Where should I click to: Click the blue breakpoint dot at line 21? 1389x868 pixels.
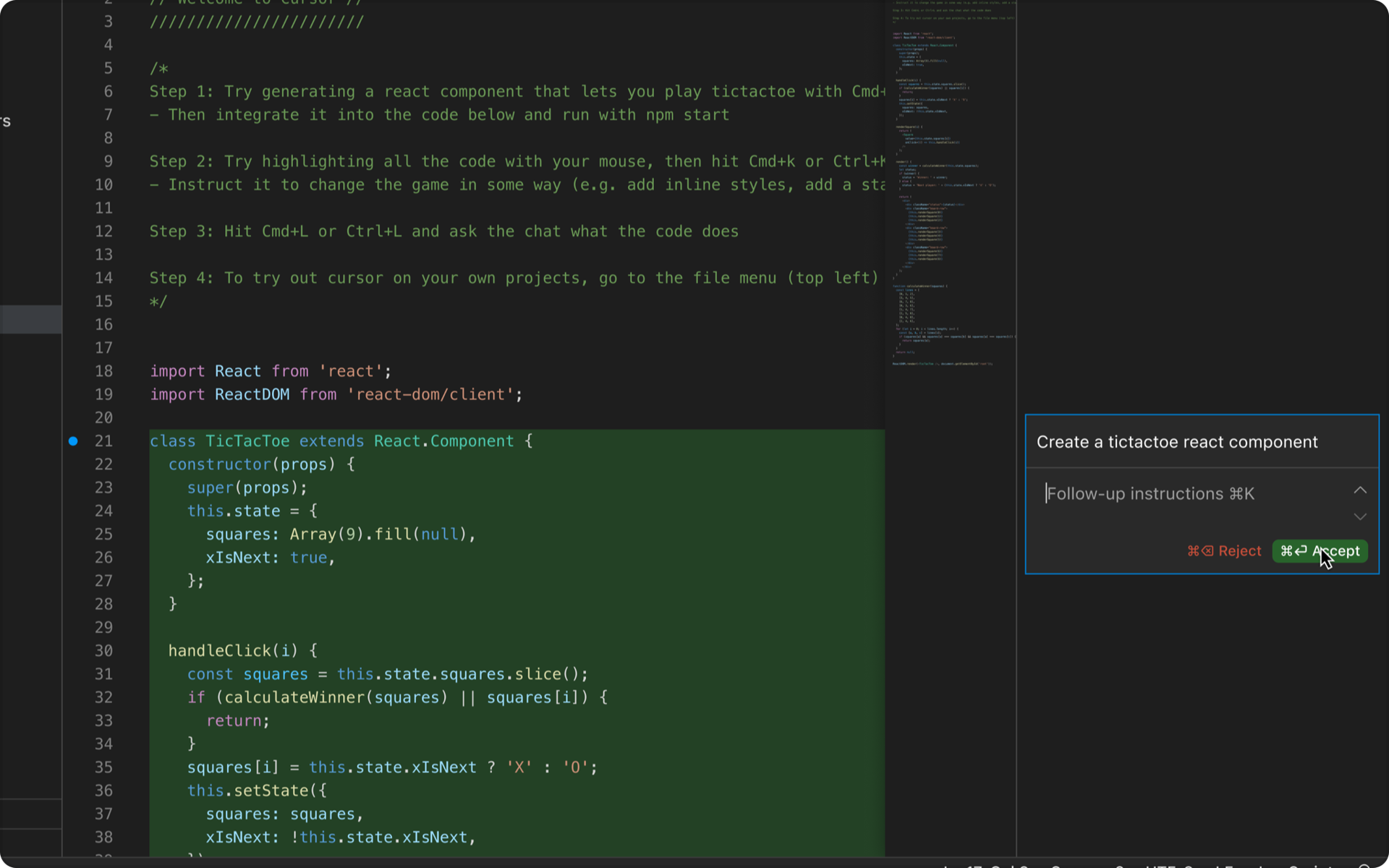point(73,441)
